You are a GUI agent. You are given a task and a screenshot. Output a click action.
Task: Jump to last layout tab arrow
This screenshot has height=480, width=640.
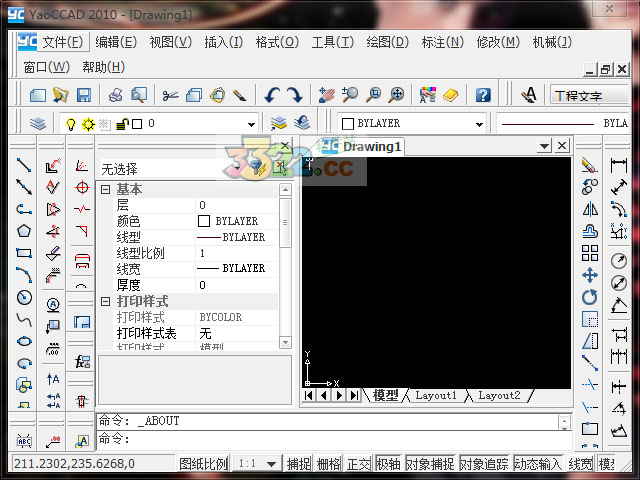(355, 395)
